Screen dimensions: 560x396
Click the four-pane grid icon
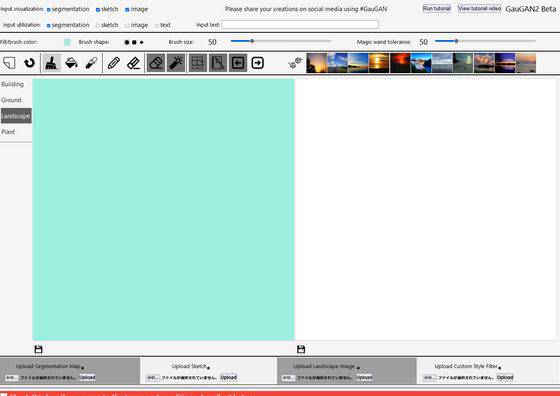click(198, 63)
